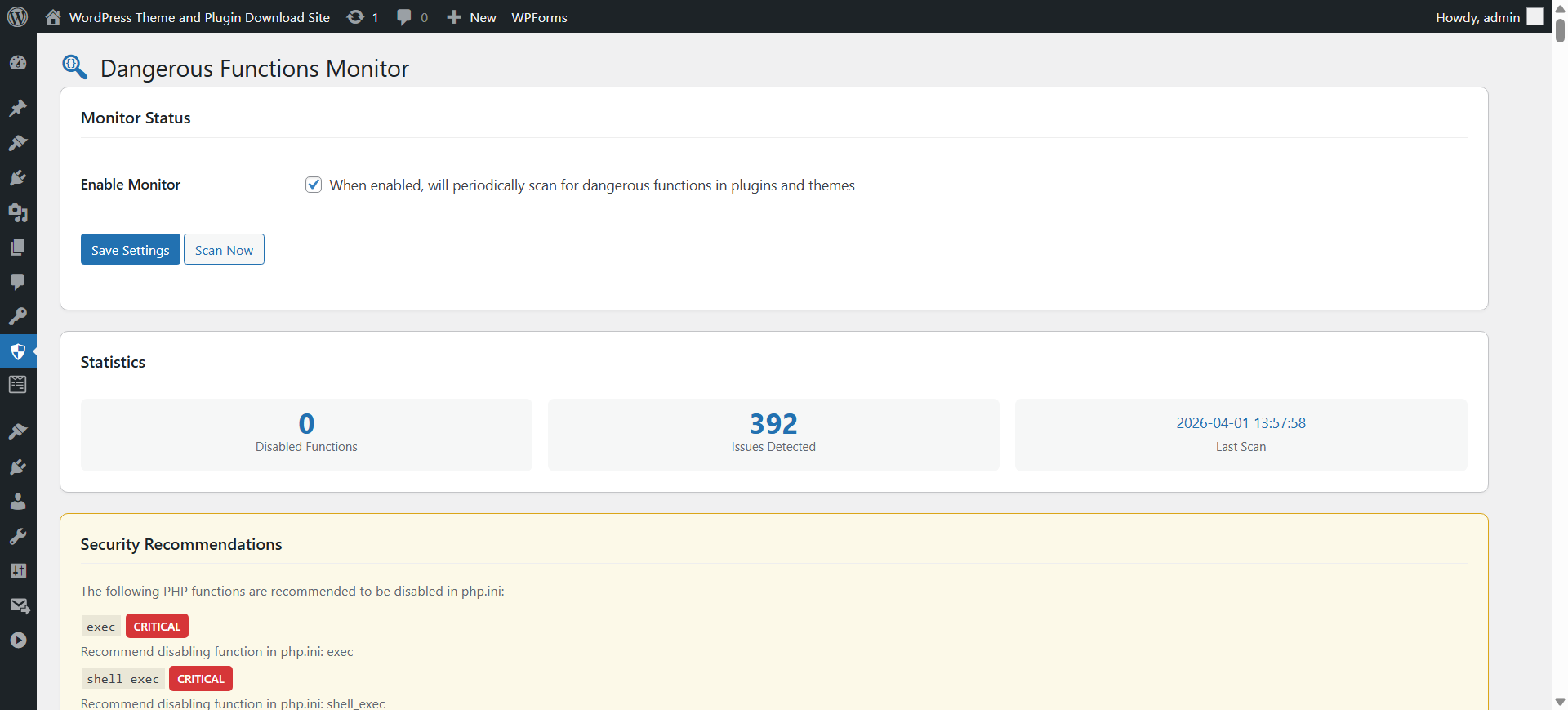Open Settings via the sliders icon
Viewport: 1568px width, 710px height.
(x=18, y=570)
